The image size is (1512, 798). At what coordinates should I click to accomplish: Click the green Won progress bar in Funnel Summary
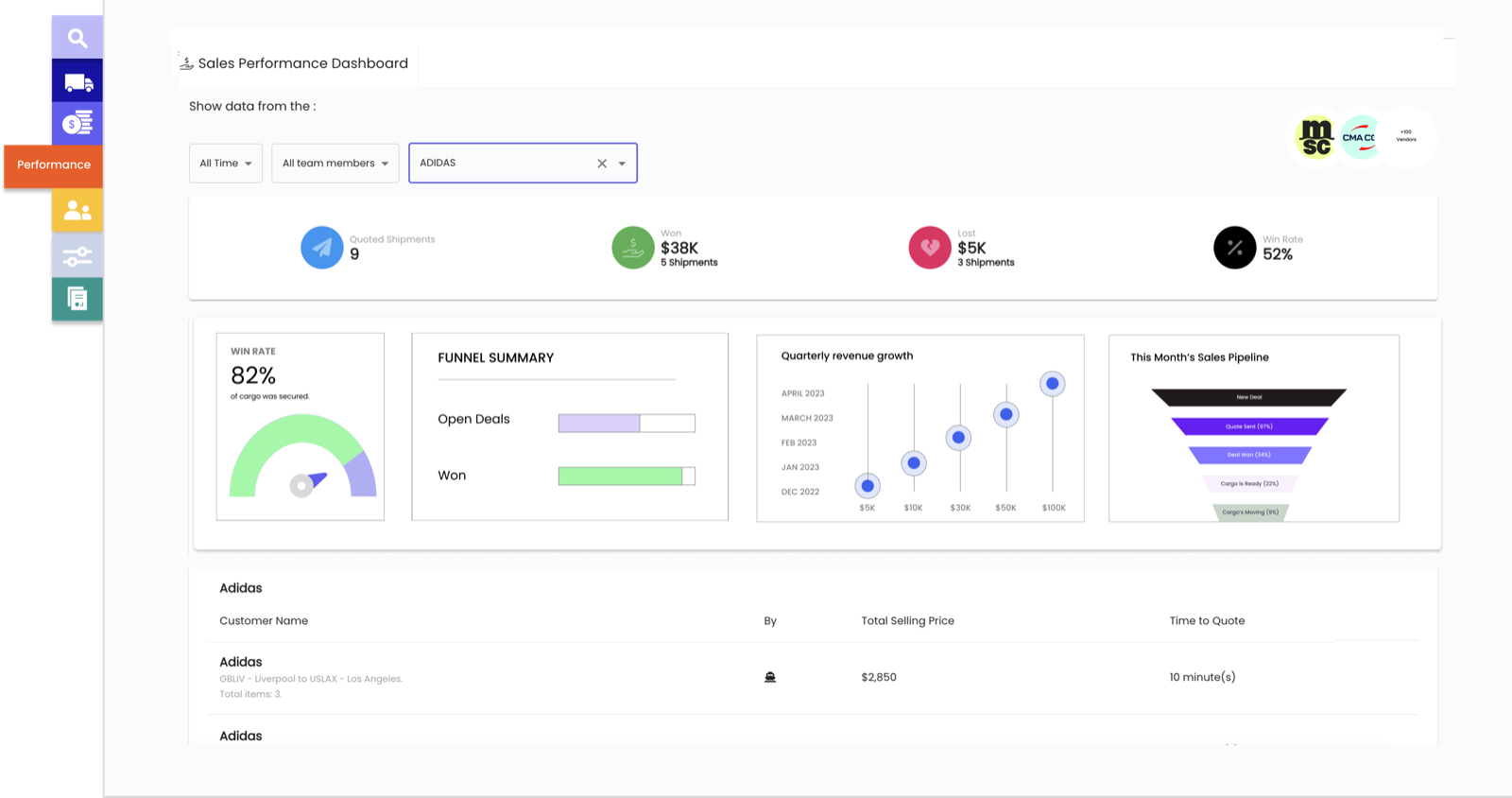point(627,476)
